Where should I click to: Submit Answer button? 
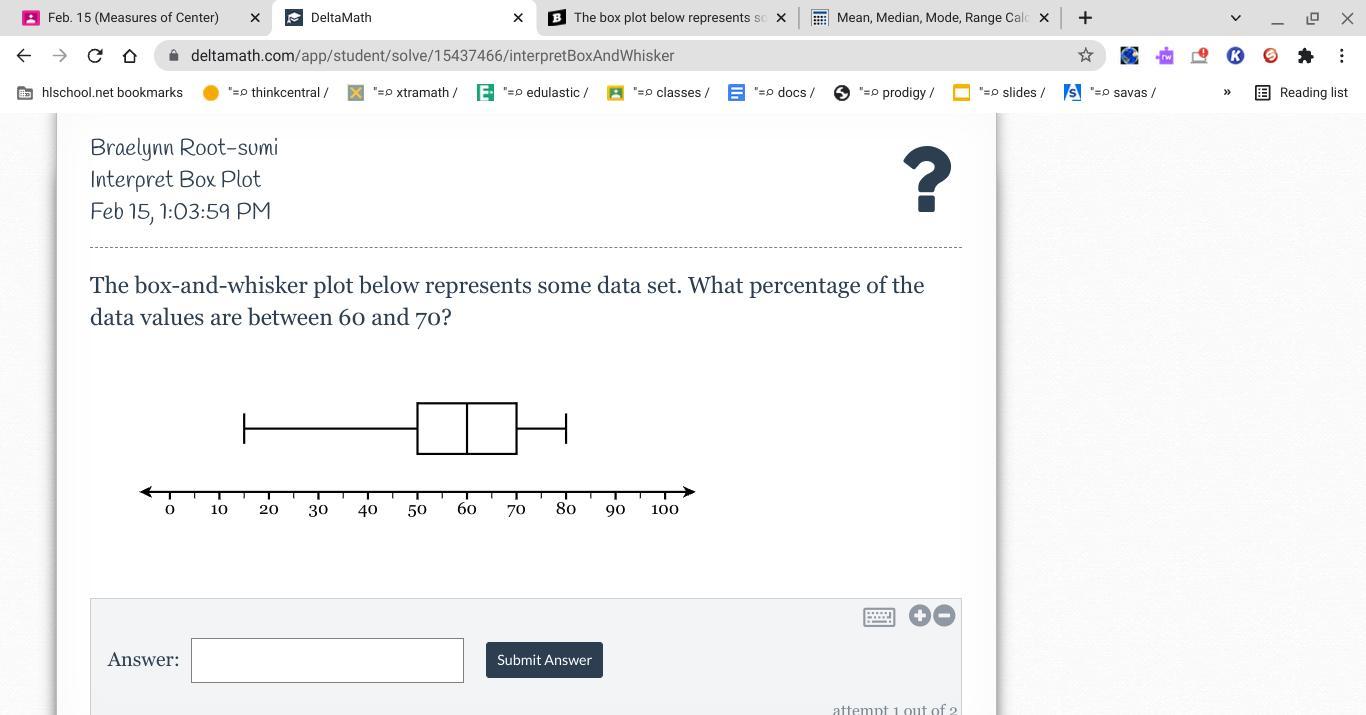(544, 660)
